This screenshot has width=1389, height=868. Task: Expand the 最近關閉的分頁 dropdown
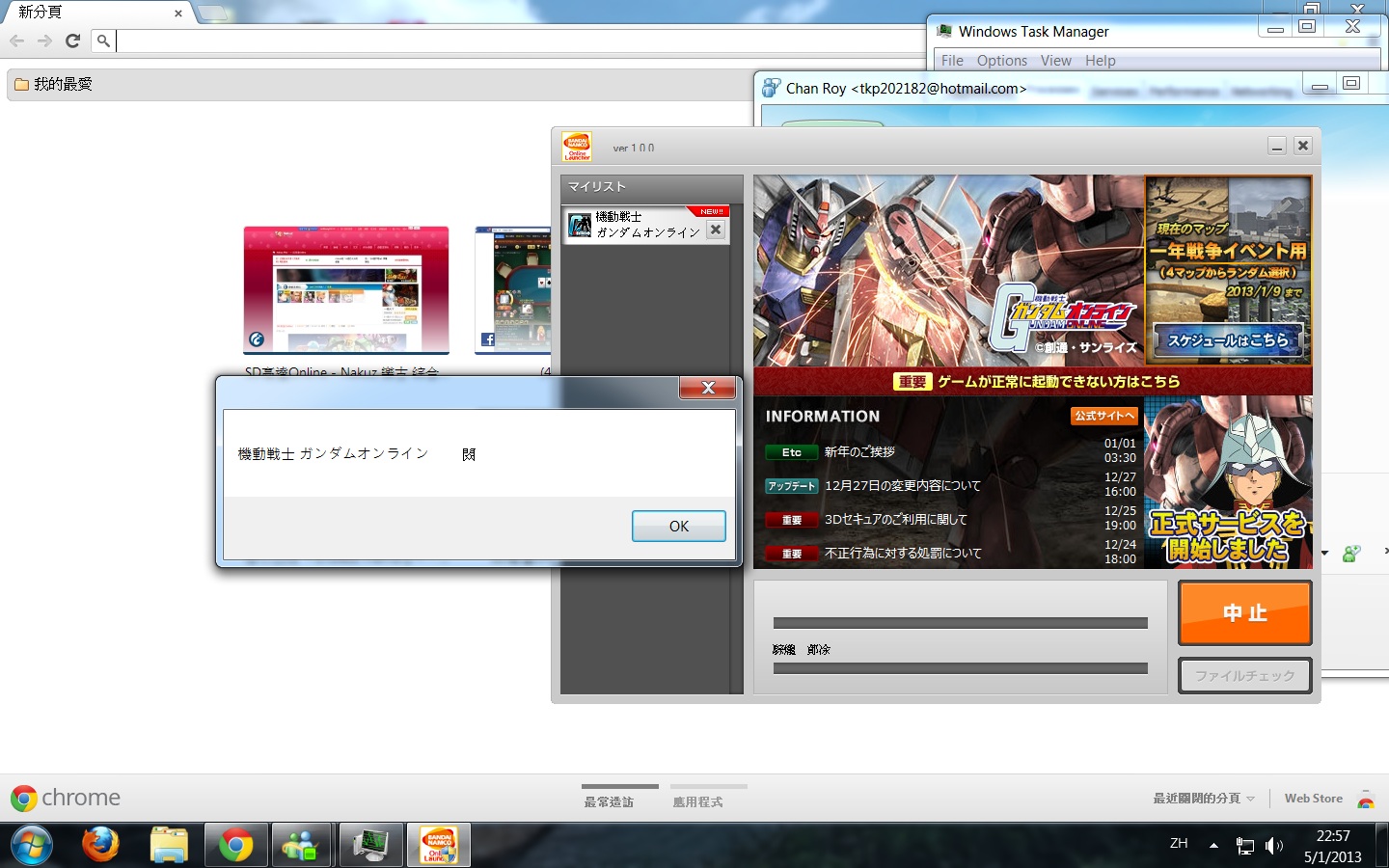tap(1204, 799)
